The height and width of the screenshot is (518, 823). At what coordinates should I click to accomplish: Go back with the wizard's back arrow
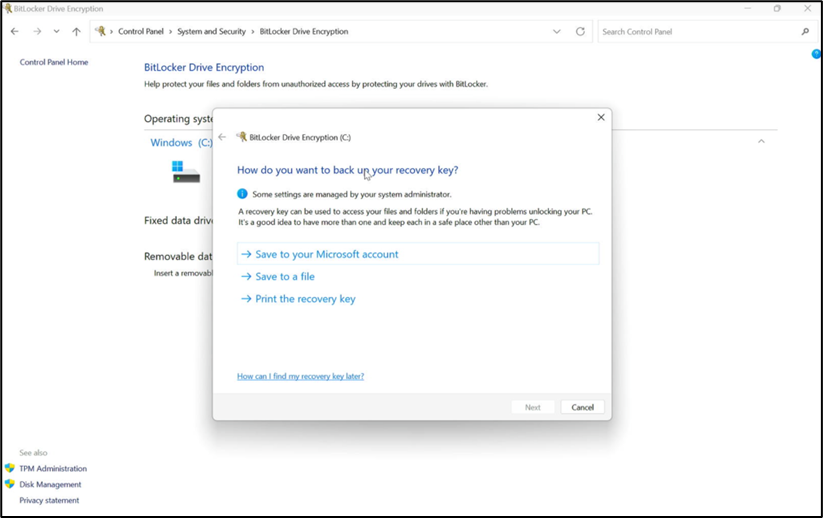222,137
